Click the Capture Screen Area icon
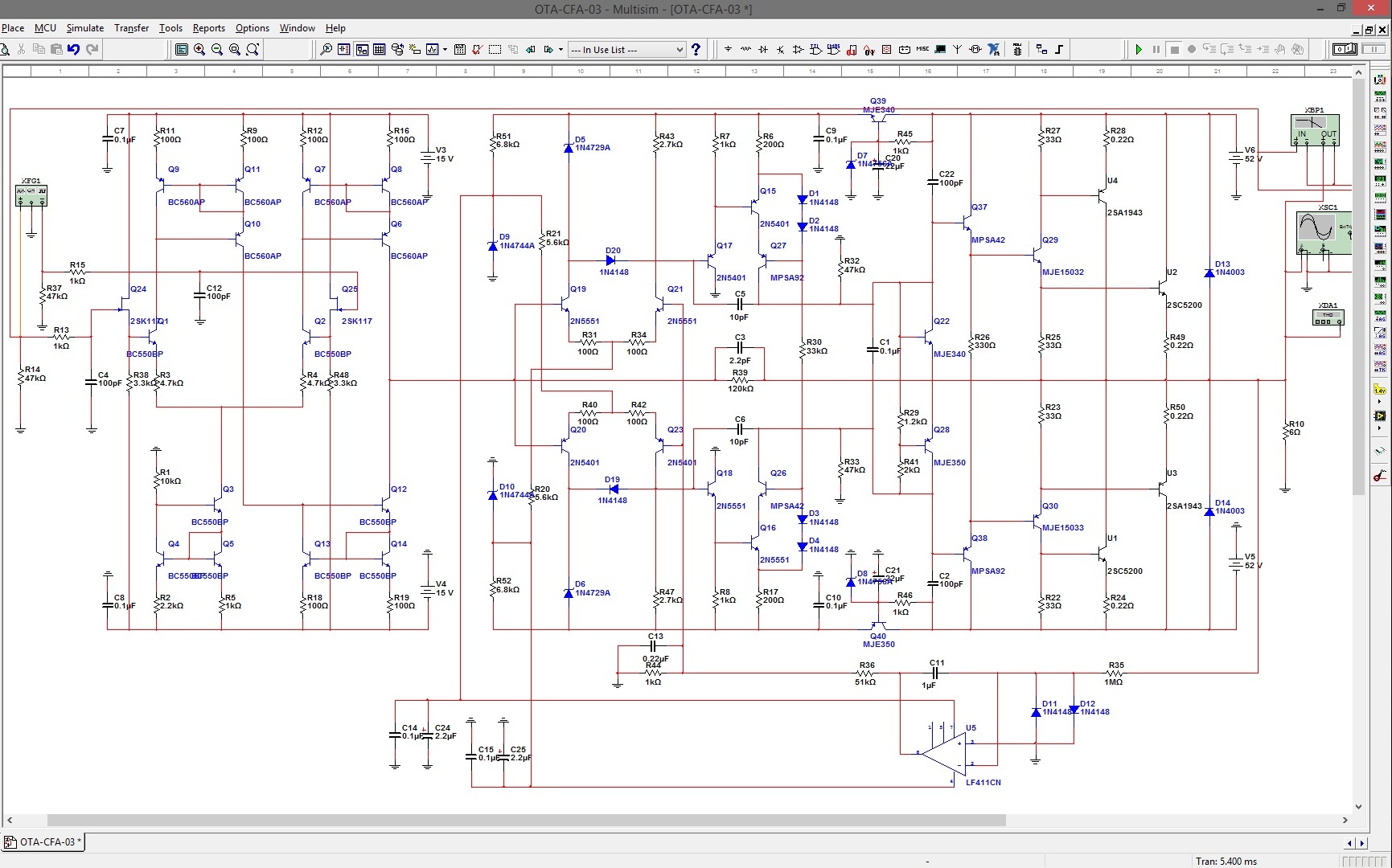 click(495, 50)
